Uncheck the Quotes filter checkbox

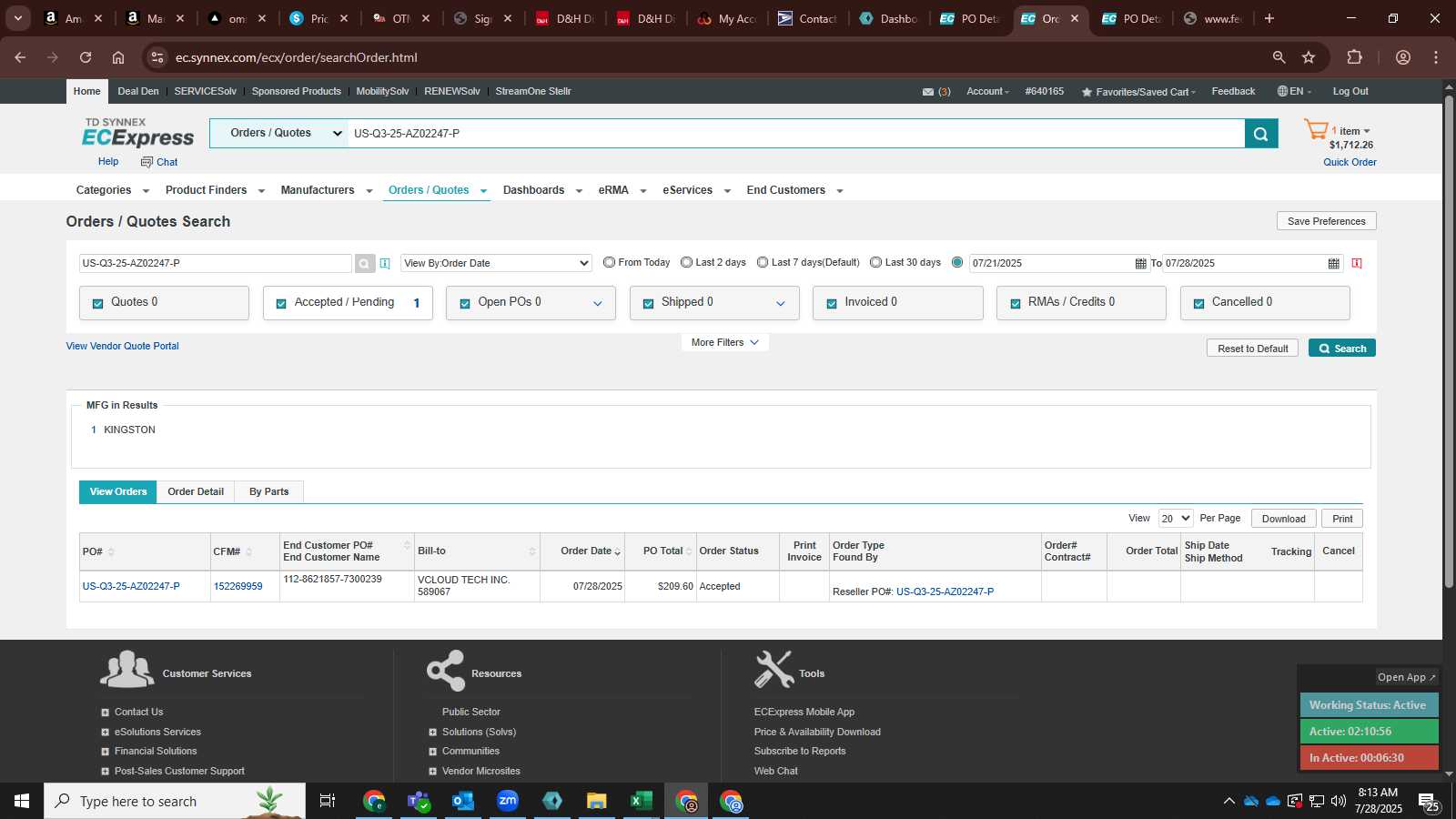coord(97,303)
